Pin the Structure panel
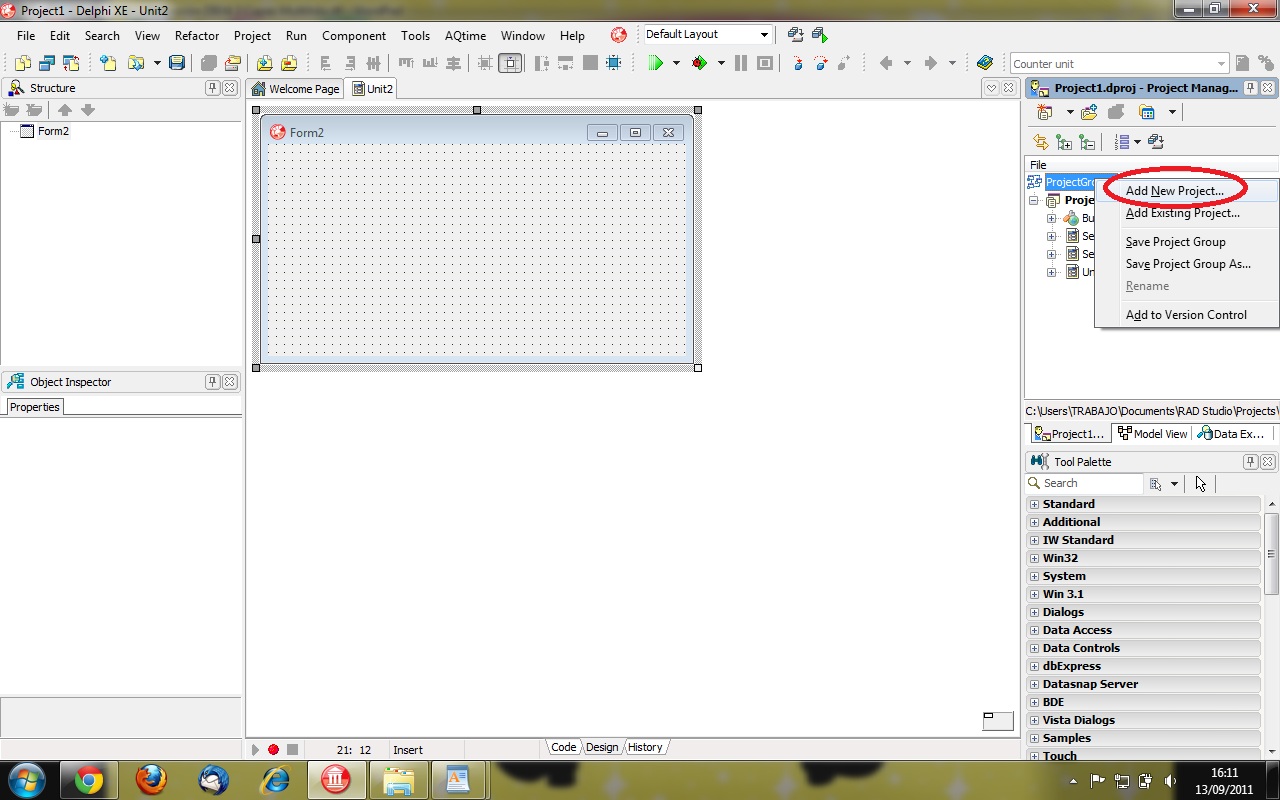1280x800 pixels. tap(212, 88)
